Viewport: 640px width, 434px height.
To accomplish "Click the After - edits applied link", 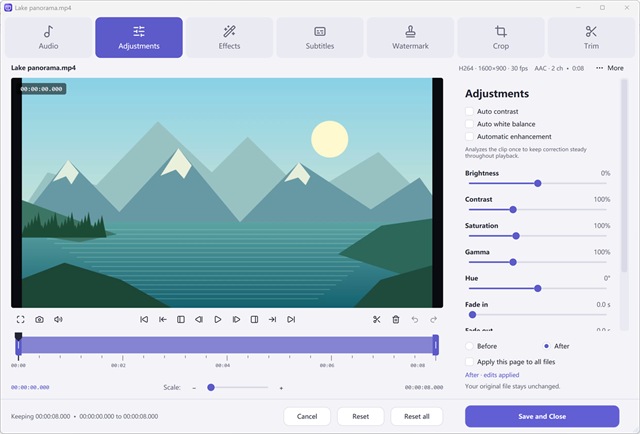I will 492,375.
